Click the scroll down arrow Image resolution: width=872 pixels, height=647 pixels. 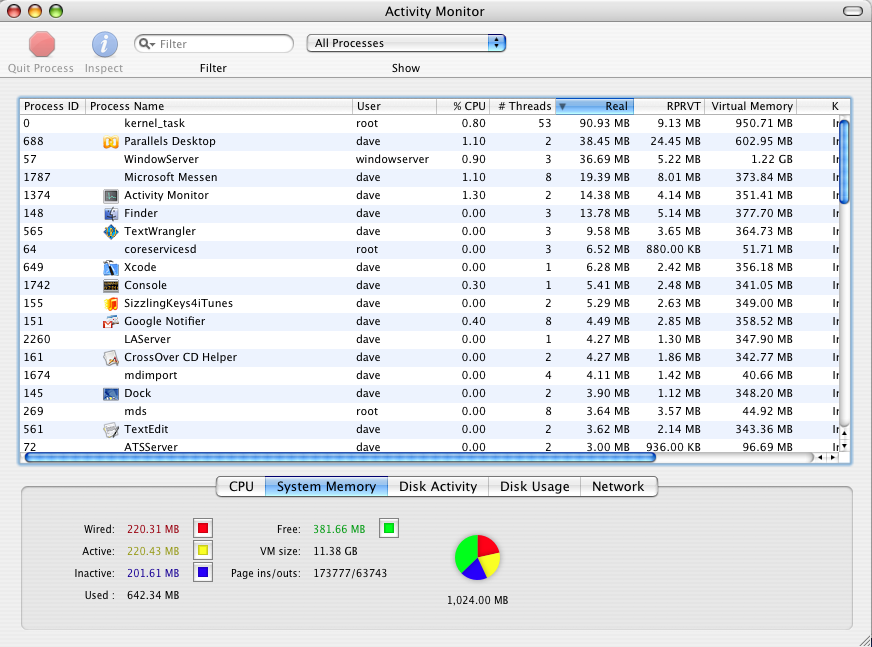click(844, 446)
